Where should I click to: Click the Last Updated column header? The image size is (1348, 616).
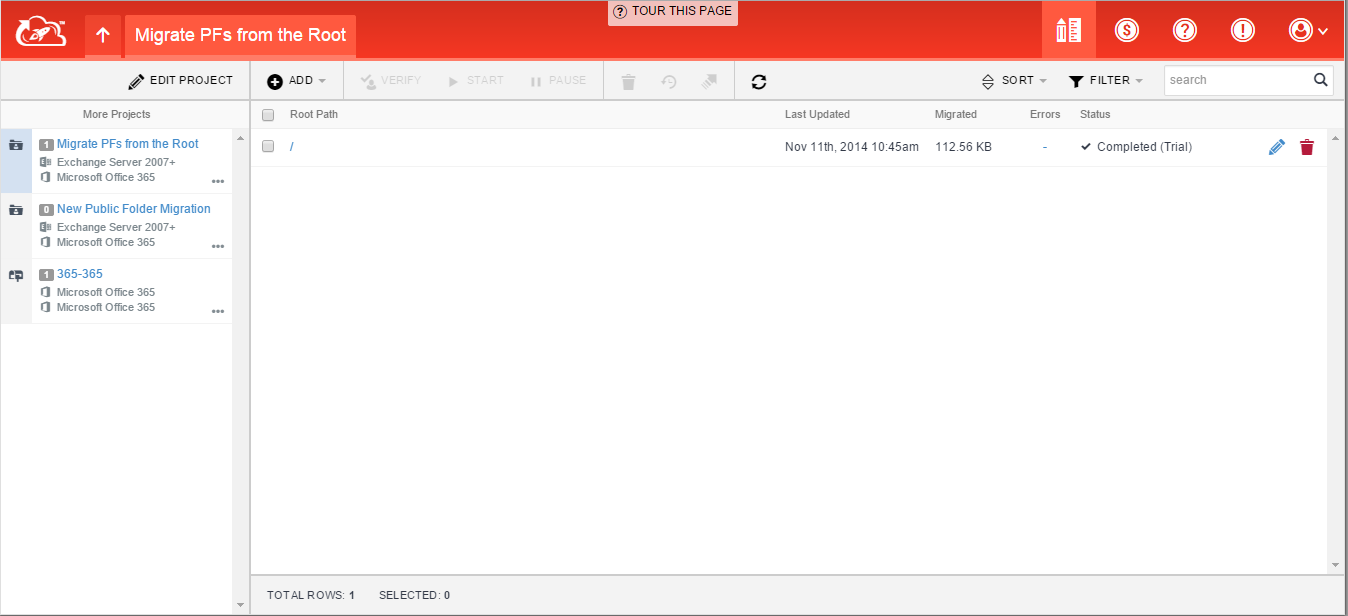817,115
